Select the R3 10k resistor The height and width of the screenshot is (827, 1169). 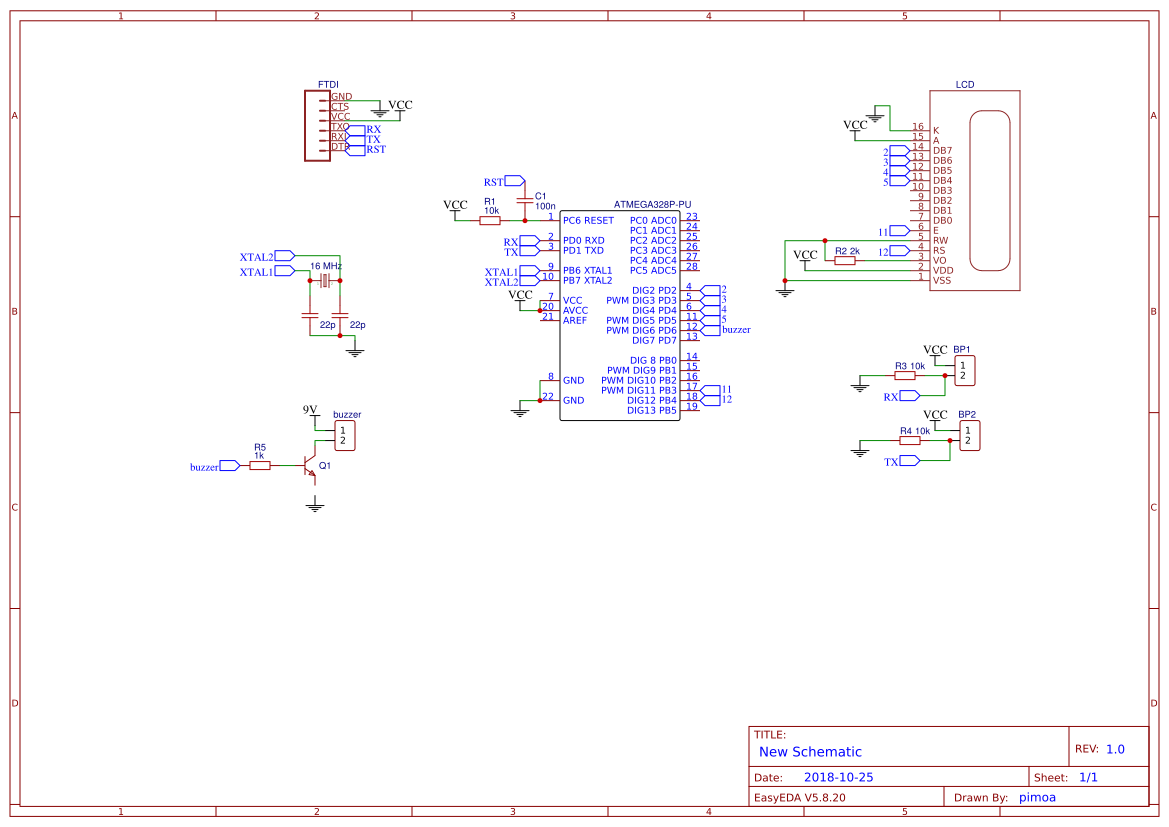[x=905, y=376]
